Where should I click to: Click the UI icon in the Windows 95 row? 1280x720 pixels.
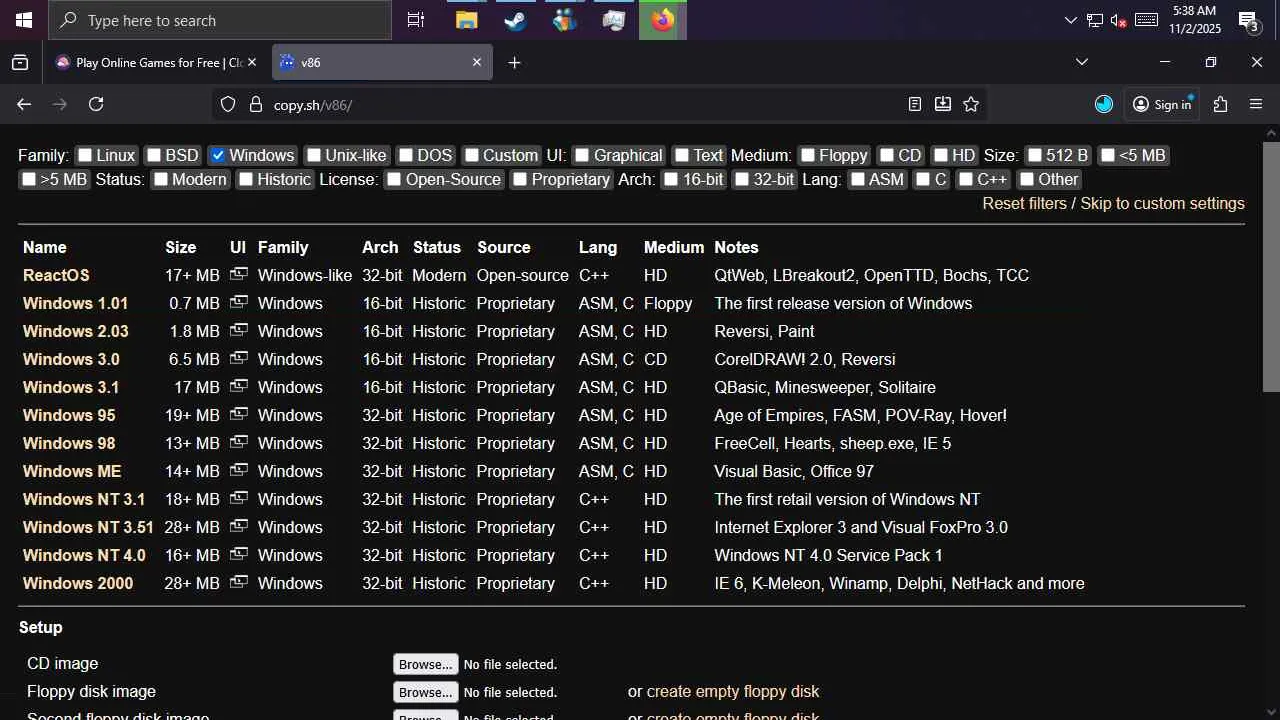click(x=238, y=414)
